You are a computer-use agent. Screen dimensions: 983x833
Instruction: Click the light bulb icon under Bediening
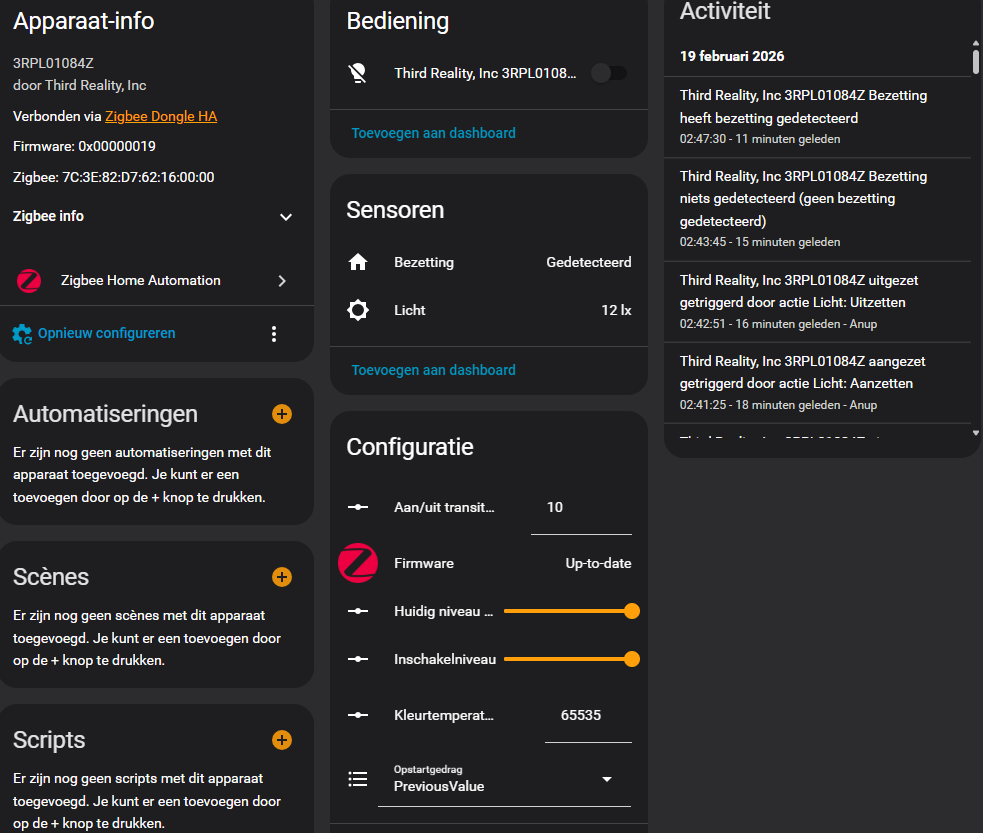pyautogui.click(x=358, y=73)
